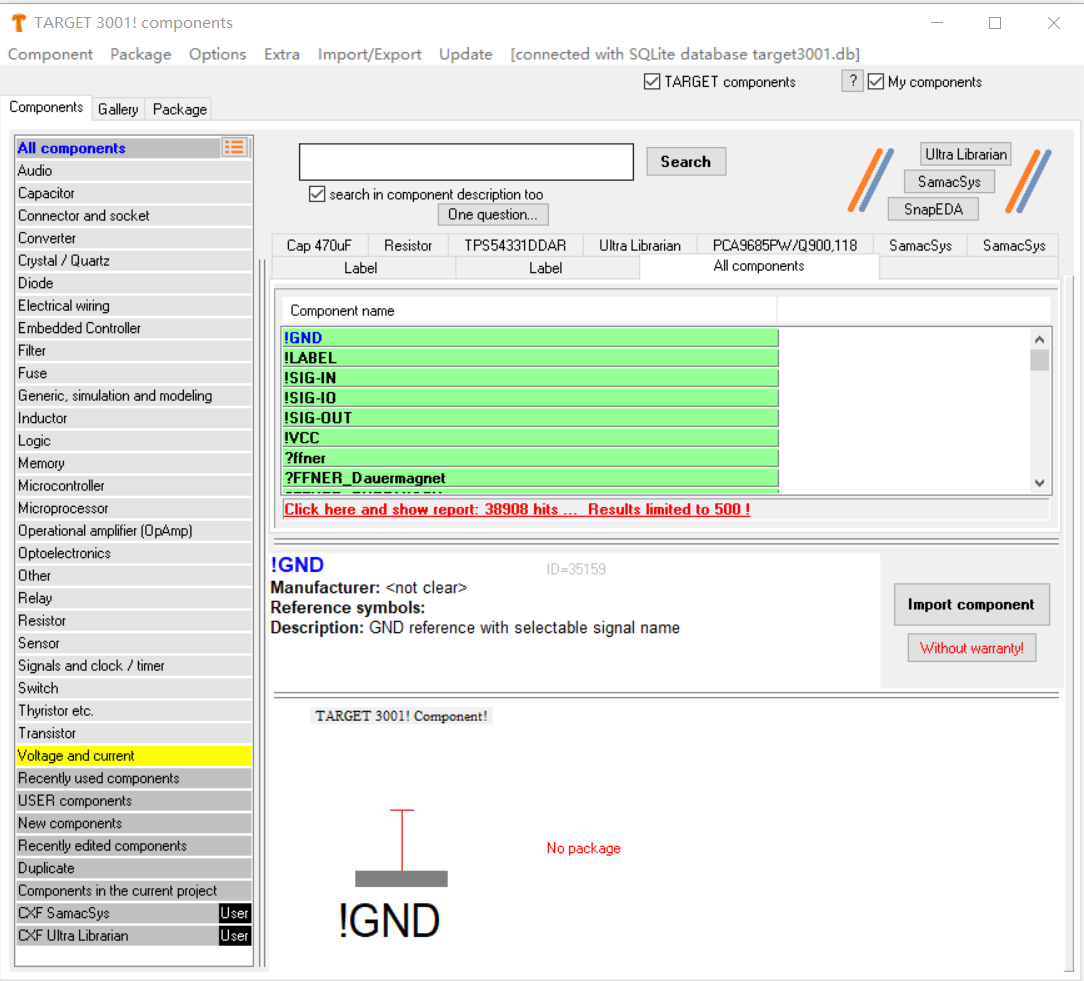Select the CXF SamacSys user category
This screenshot has height=981, width=1084.
coord(134,913)
